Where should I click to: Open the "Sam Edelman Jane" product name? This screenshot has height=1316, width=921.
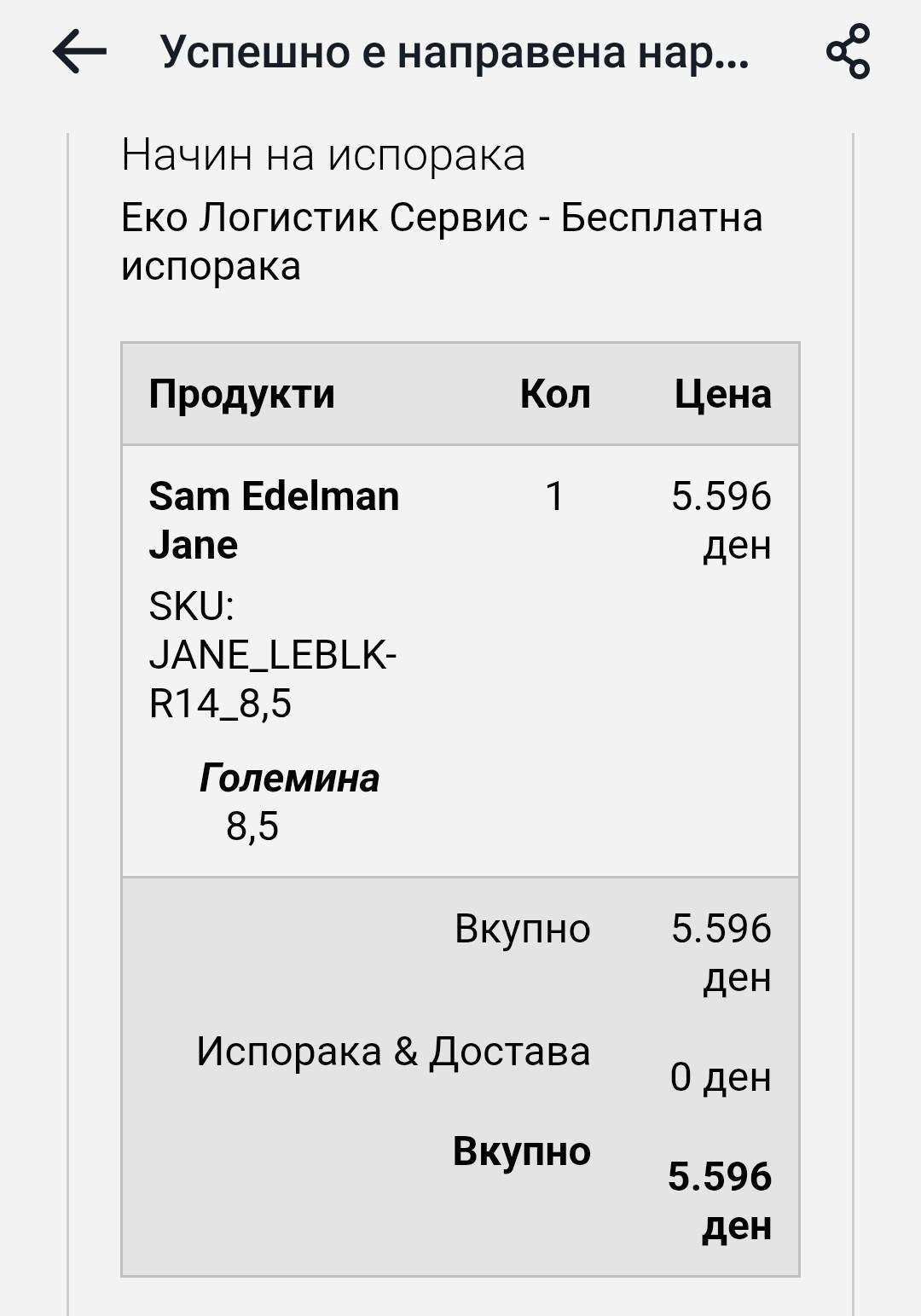(x=273, y=519)
